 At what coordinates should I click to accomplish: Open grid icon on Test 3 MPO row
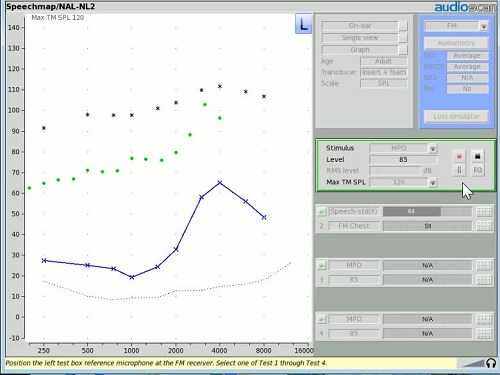point(484,265)
